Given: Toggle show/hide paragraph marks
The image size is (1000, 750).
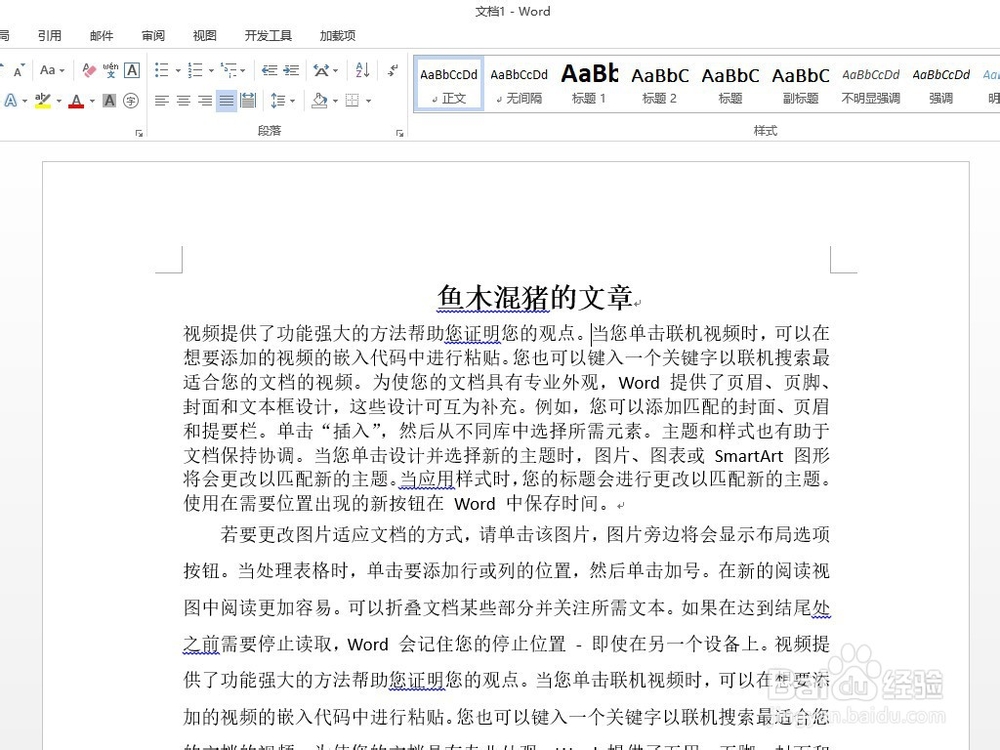Looking at the screenshot, I should coord(393,70).
